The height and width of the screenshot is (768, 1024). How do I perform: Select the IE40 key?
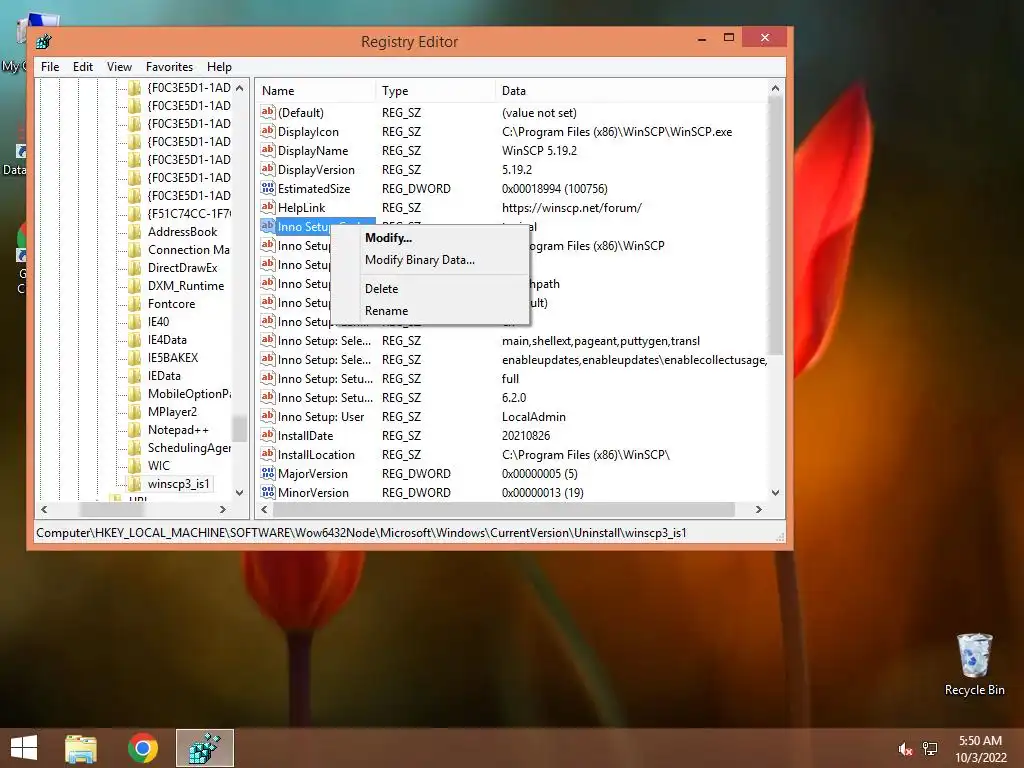(158, 322)
